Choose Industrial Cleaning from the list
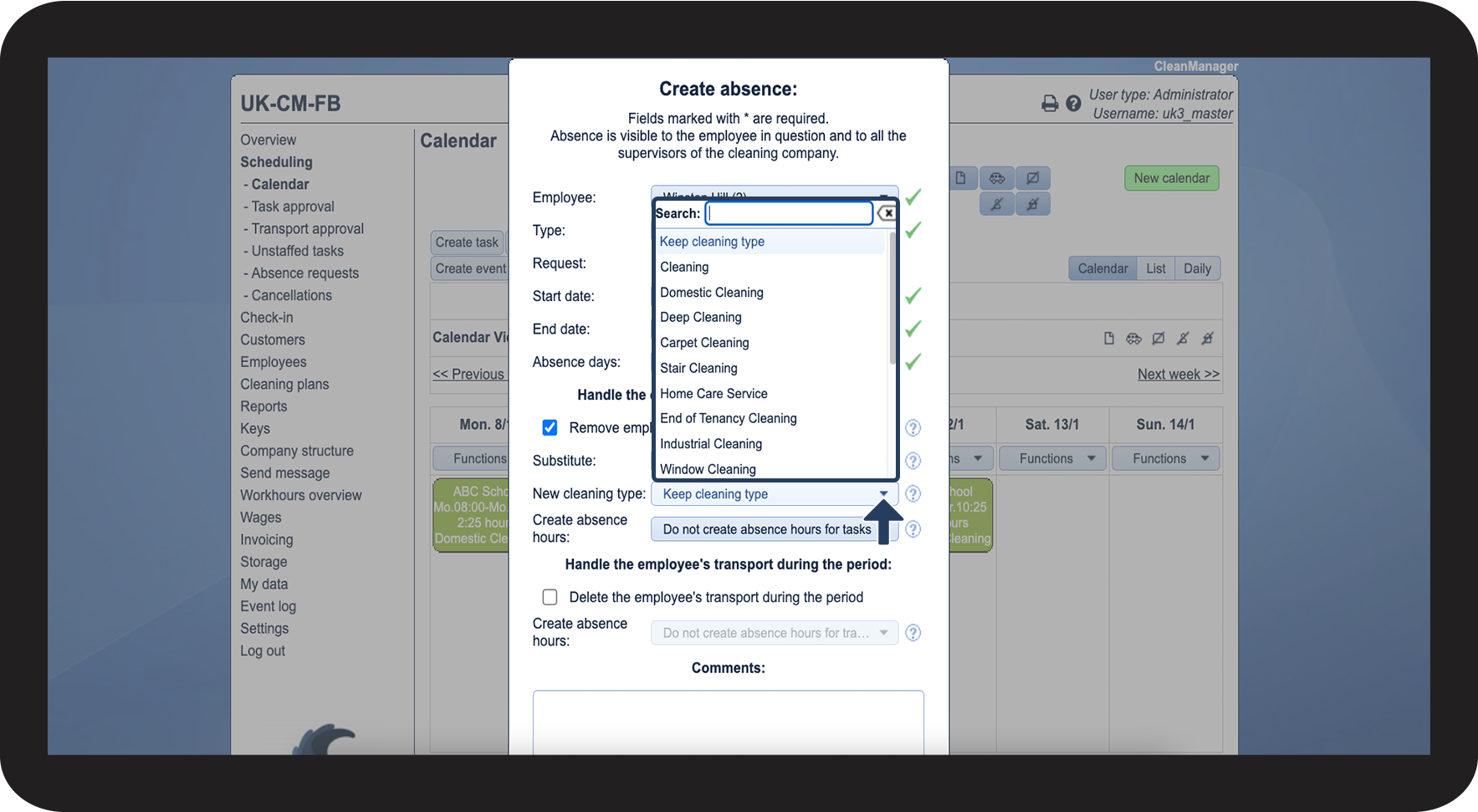 (x=770, y=444)
